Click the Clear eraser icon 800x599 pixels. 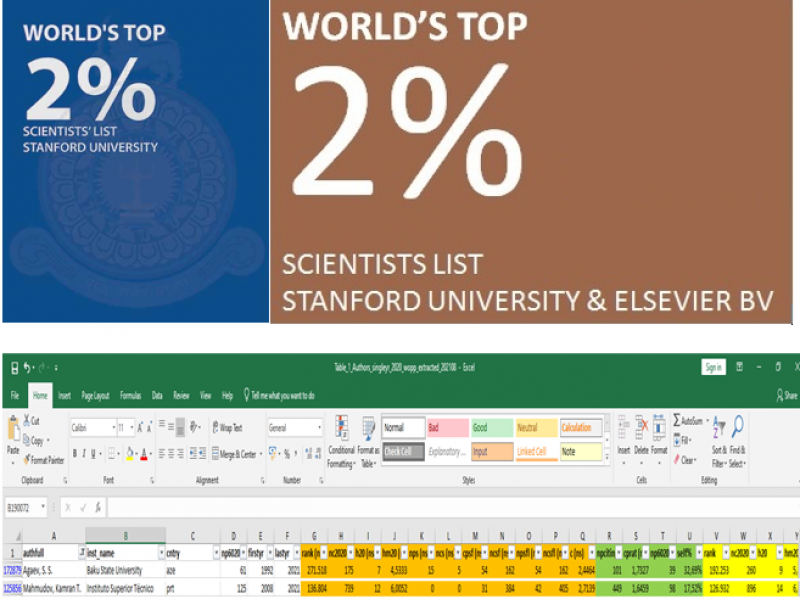[x=677, y=460]
